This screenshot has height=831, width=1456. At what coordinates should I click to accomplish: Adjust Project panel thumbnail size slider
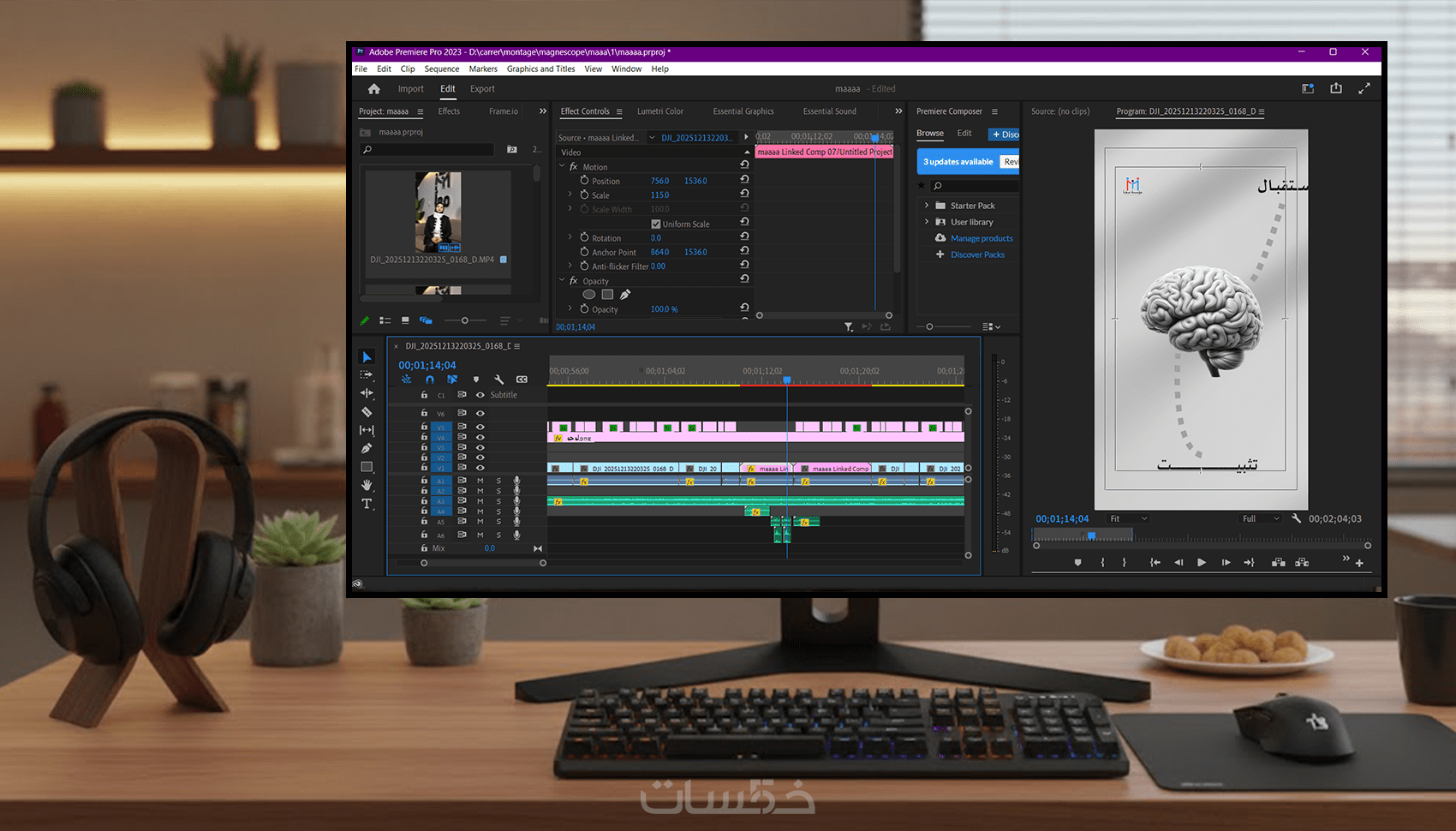click(x=465, y=320)
